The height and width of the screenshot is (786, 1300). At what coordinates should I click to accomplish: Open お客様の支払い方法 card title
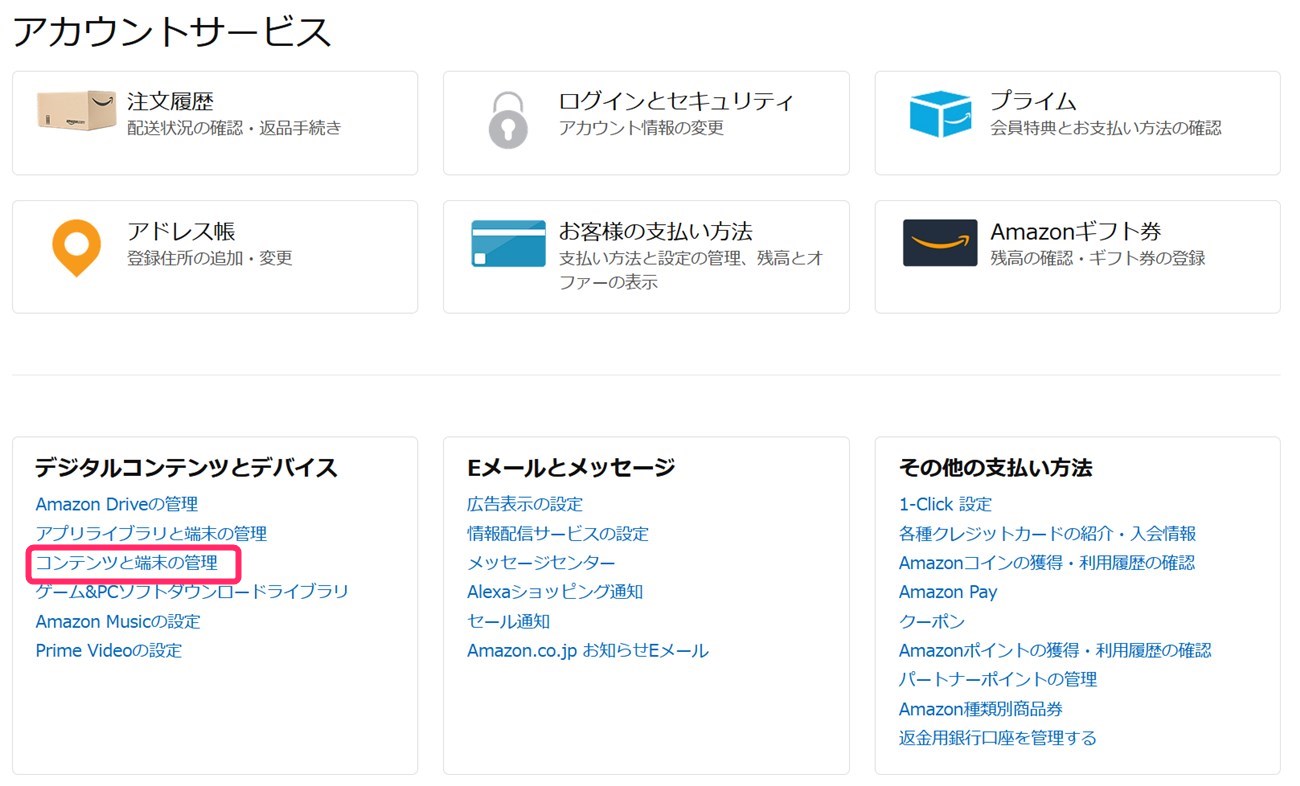click(x=655, y=231)
